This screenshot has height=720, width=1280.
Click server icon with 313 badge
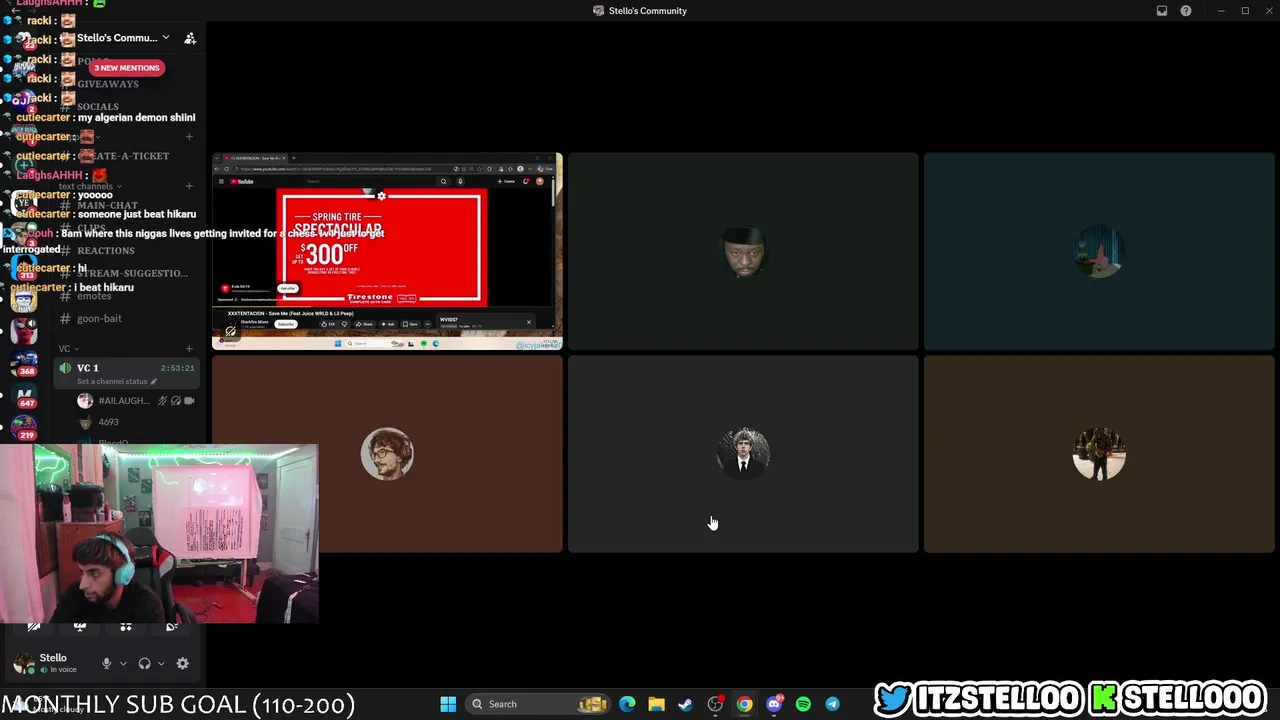click(24, 266)
